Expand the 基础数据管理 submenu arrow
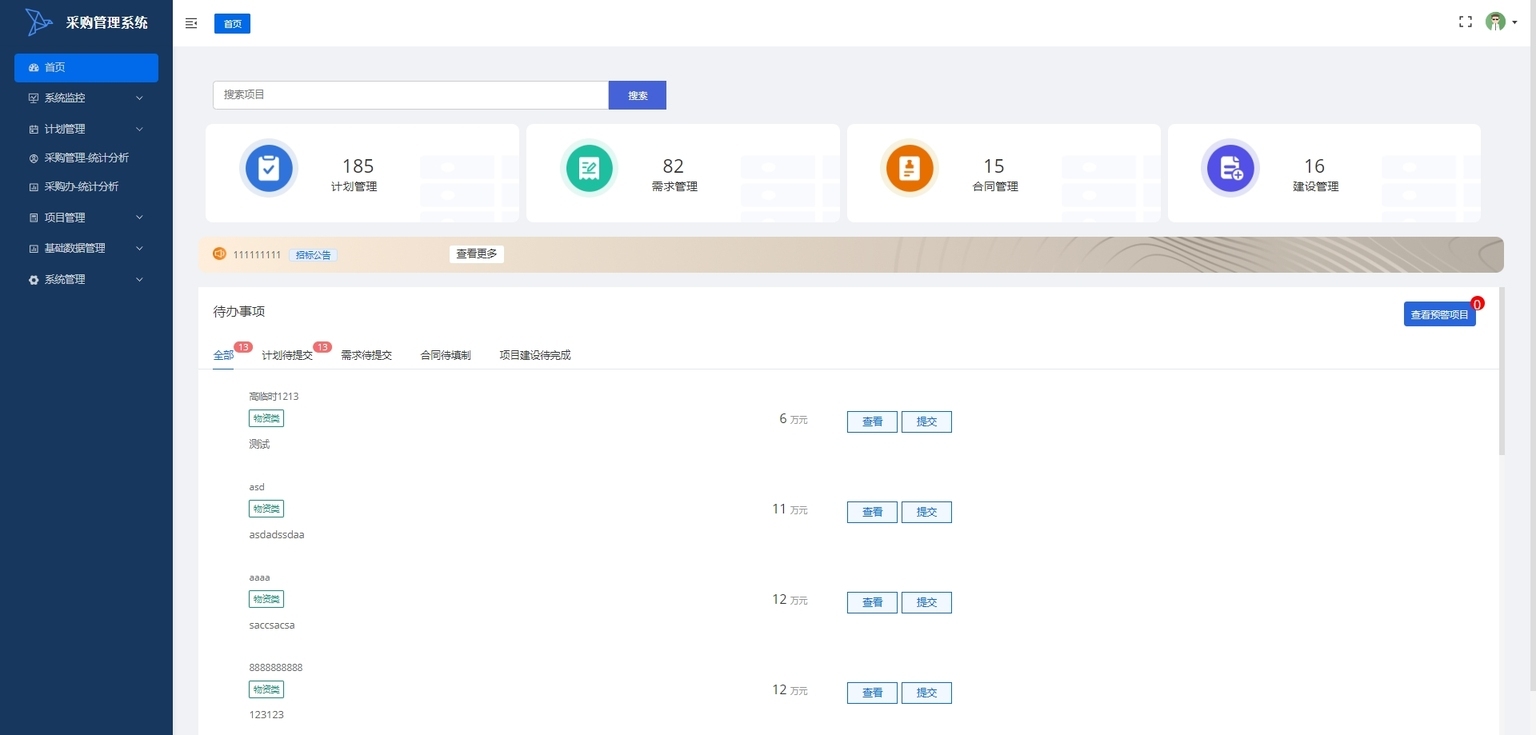The height and width of the screenshot is (735, 1536). pos(139,248)
